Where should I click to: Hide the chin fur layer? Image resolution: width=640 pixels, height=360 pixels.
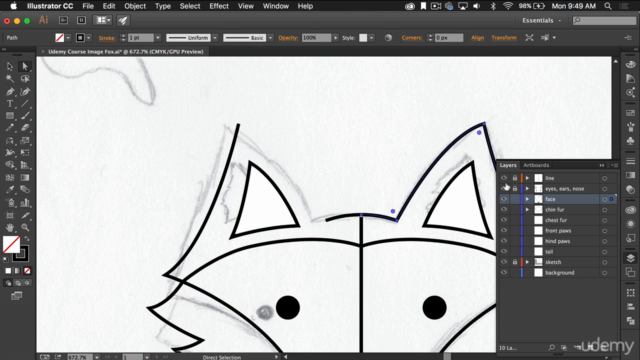point(504,210)
